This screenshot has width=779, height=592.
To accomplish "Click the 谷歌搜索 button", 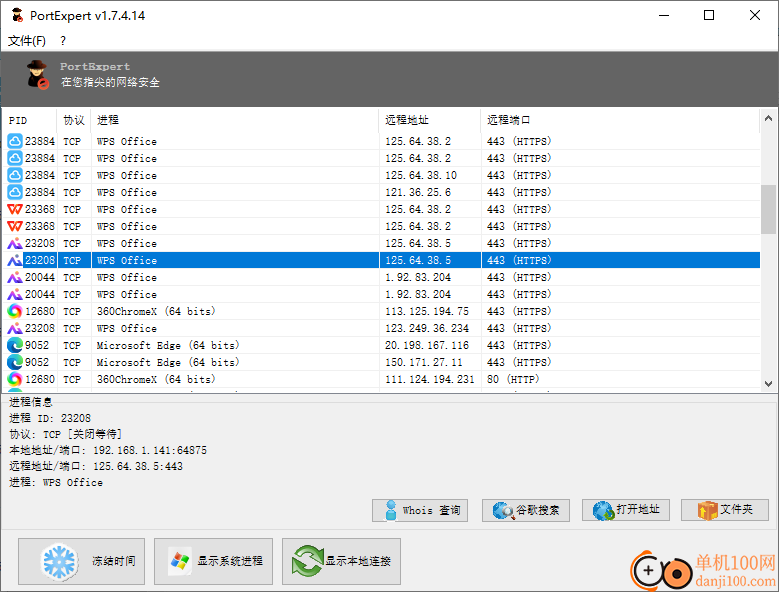I will (x=526, y=510).
